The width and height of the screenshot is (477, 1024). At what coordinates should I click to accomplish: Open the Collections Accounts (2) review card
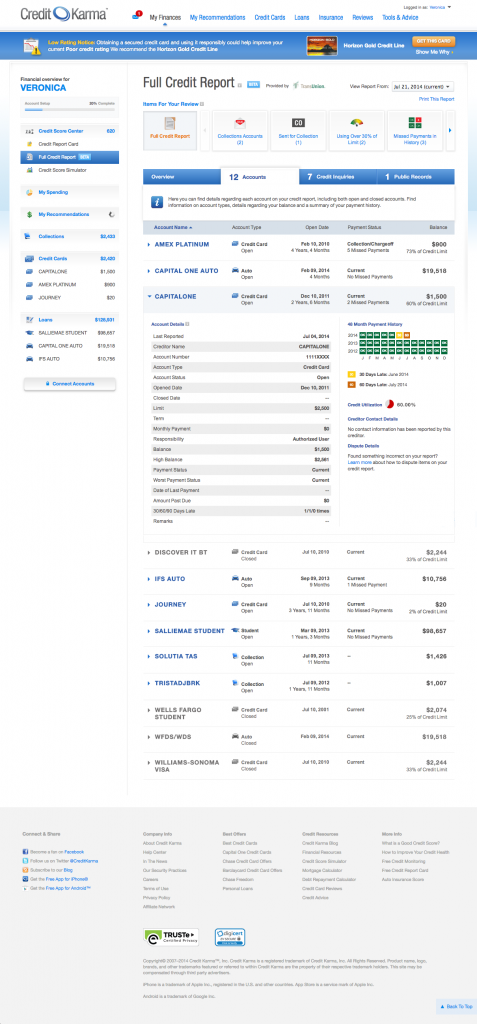pyautogui.click(x=239, y=131)
